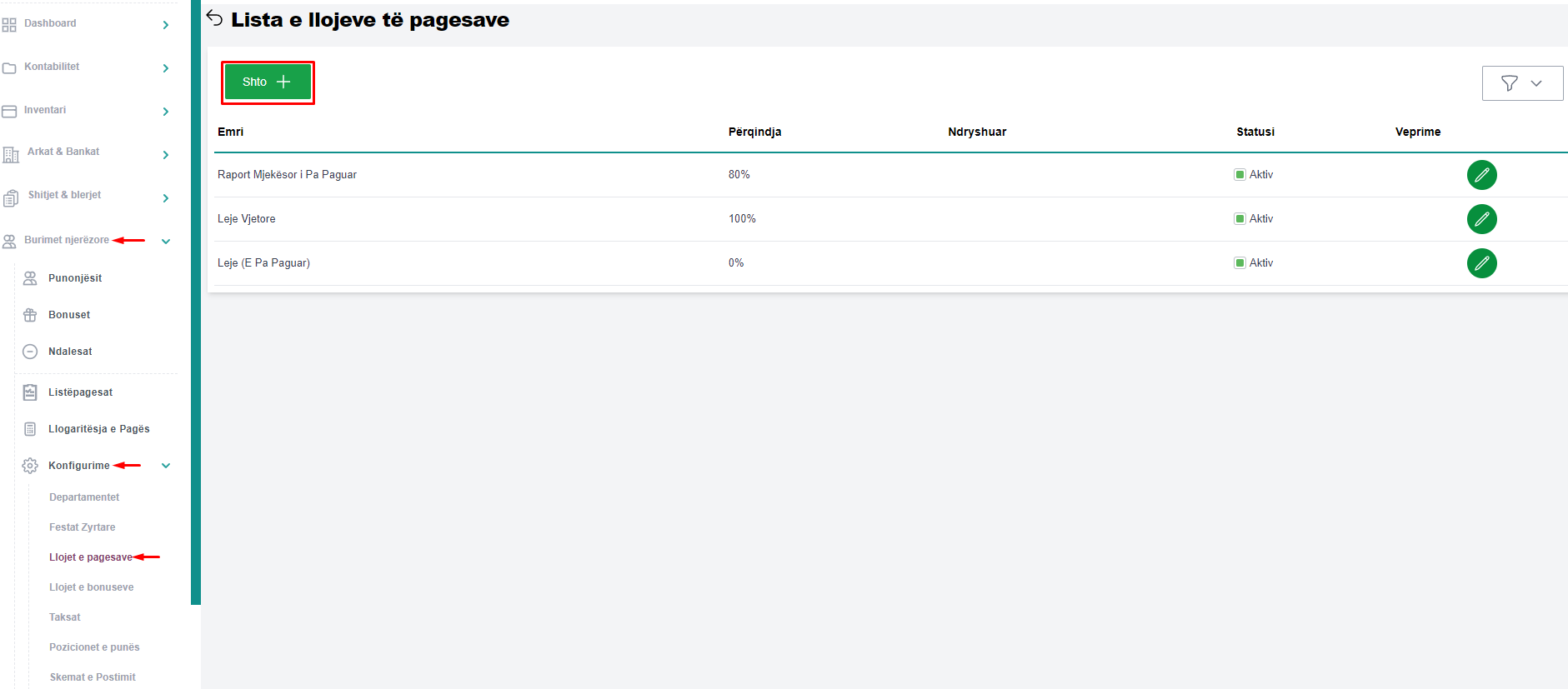1568x689 pixels.
Task: Toggle Aktiv status for Raport Mjekësor row
Action: [1240, 175]
